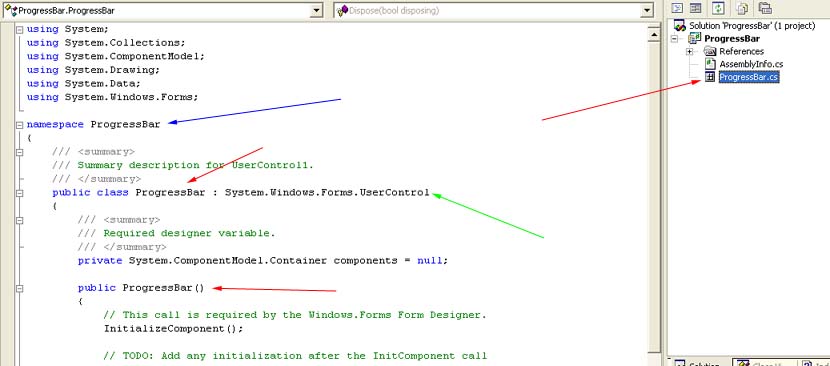Click the Show All Files icon
Image resolution: width=830 pixels, height=366 pixels.
point(743,8)
